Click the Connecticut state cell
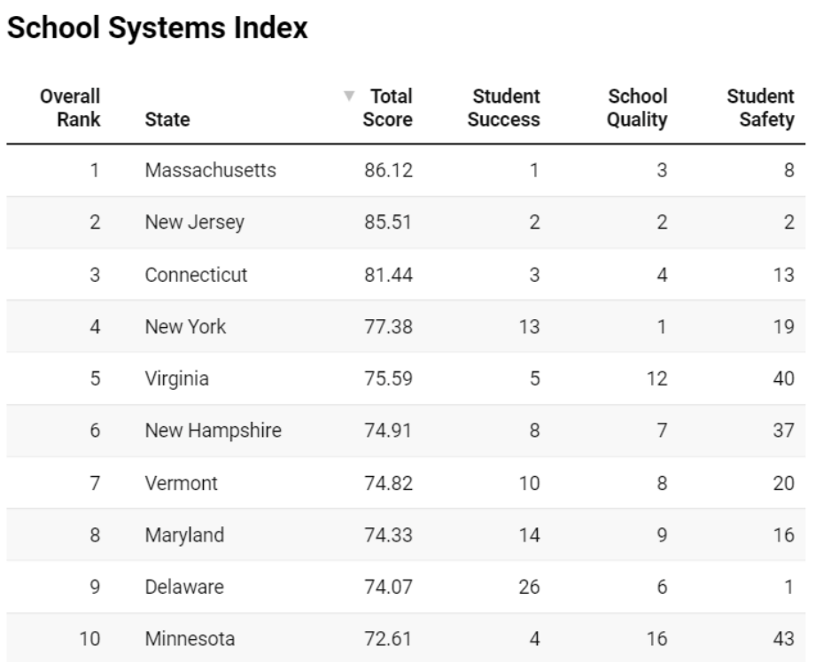 195,275
